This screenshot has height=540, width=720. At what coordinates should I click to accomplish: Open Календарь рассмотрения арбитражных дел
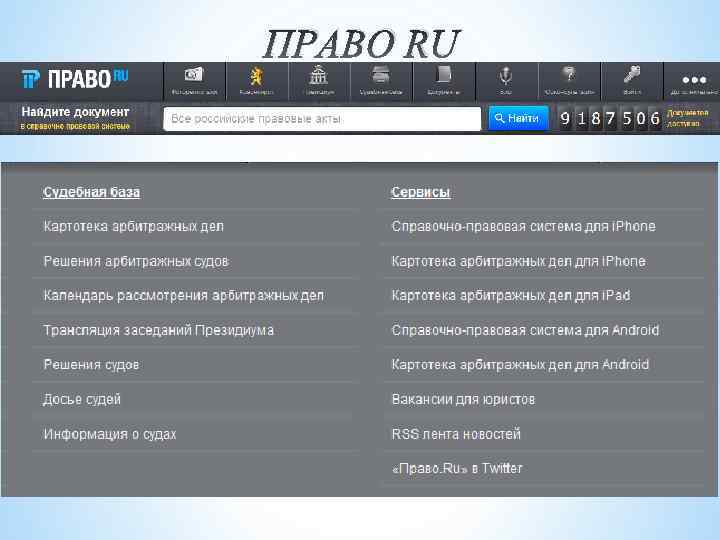tap(184, 296)
